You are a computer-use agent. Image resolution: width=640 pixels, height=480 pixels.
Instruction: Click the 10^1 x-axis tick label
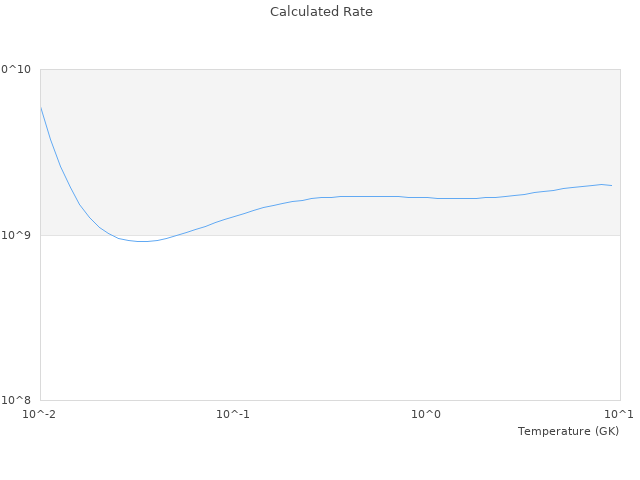coord(619,414)
